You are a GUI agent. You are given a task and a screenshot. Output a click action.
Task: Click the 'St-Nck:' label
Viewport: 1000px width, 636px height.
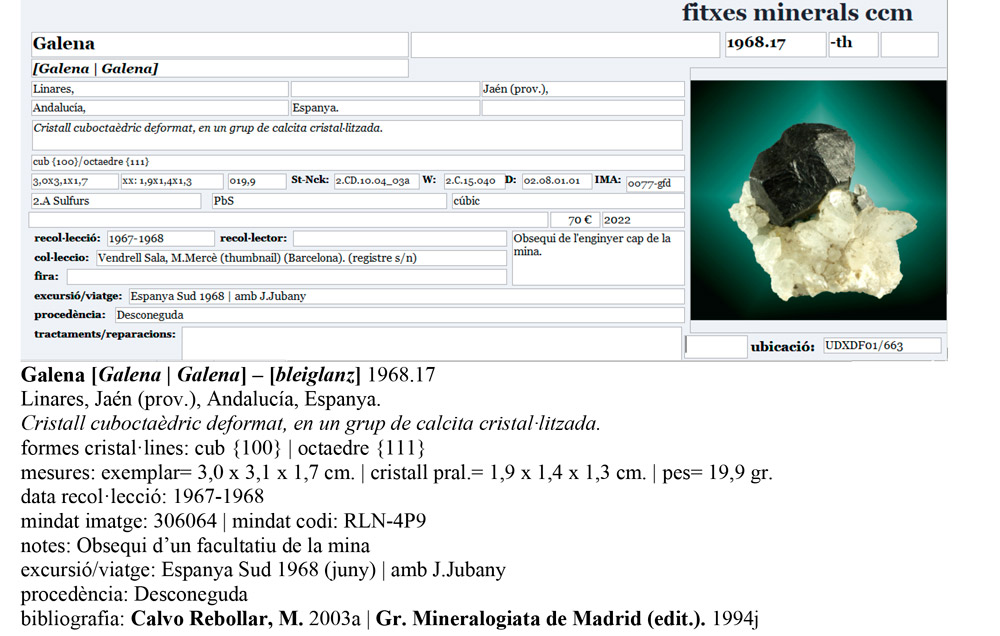tap(310, 180)
